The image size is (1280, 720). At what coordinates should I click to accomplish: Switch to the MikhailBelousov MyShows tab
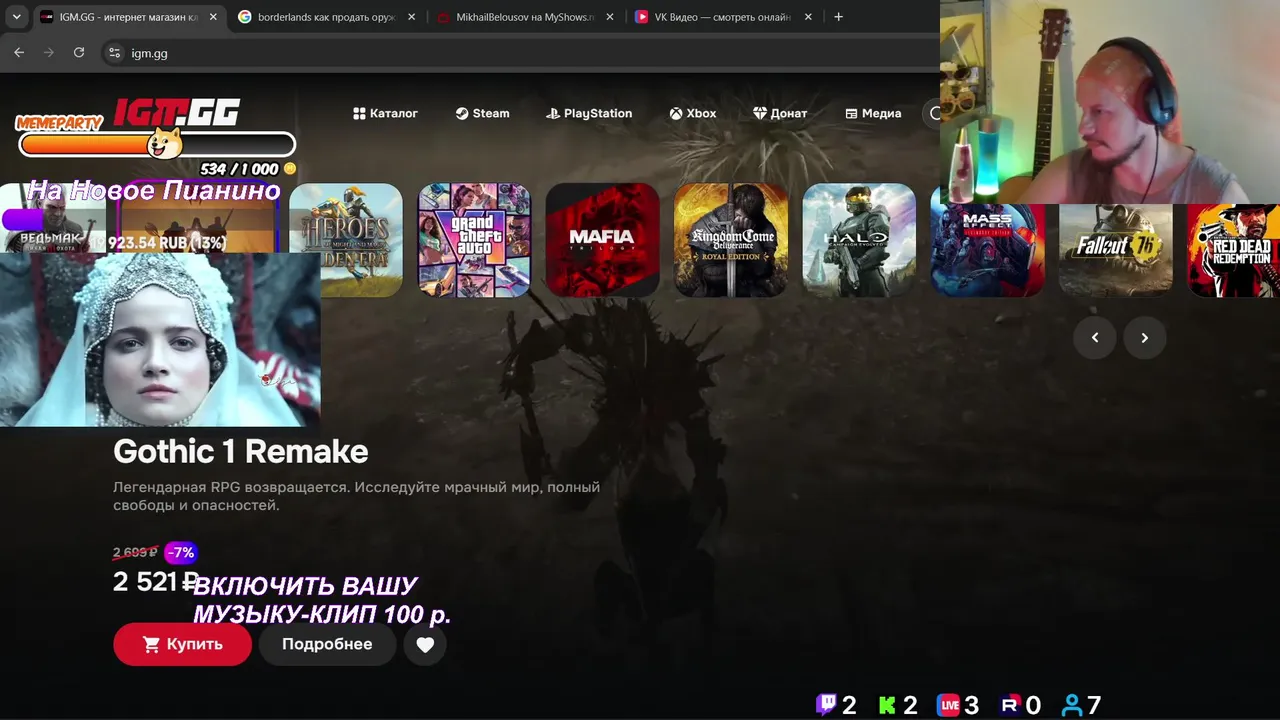coord(524,17)
